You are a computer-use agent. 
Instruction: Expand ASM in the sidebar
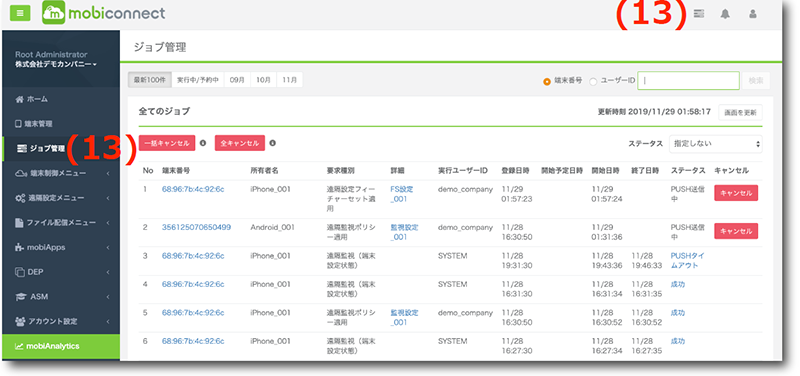(61, 296)
